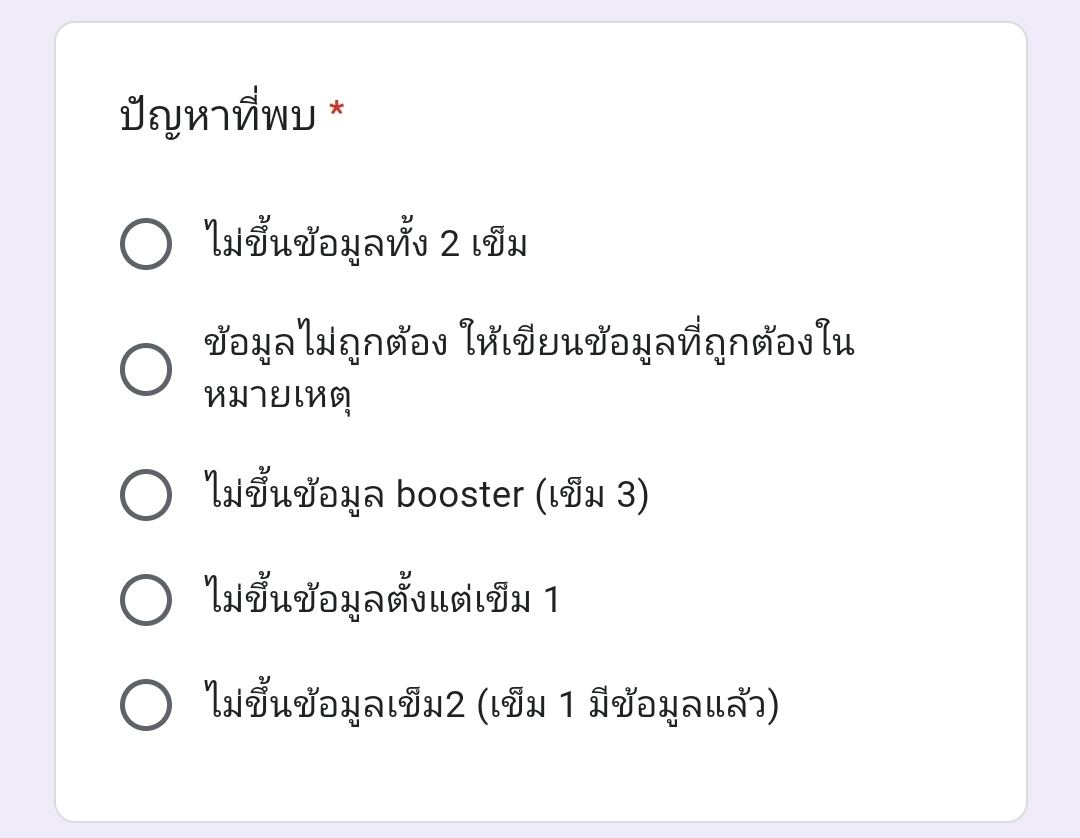Click the text ข้อมูลไม่ถูกต้อง ให้เขียนข้อมูลที่ถูกต้องใน

point(529,341)
